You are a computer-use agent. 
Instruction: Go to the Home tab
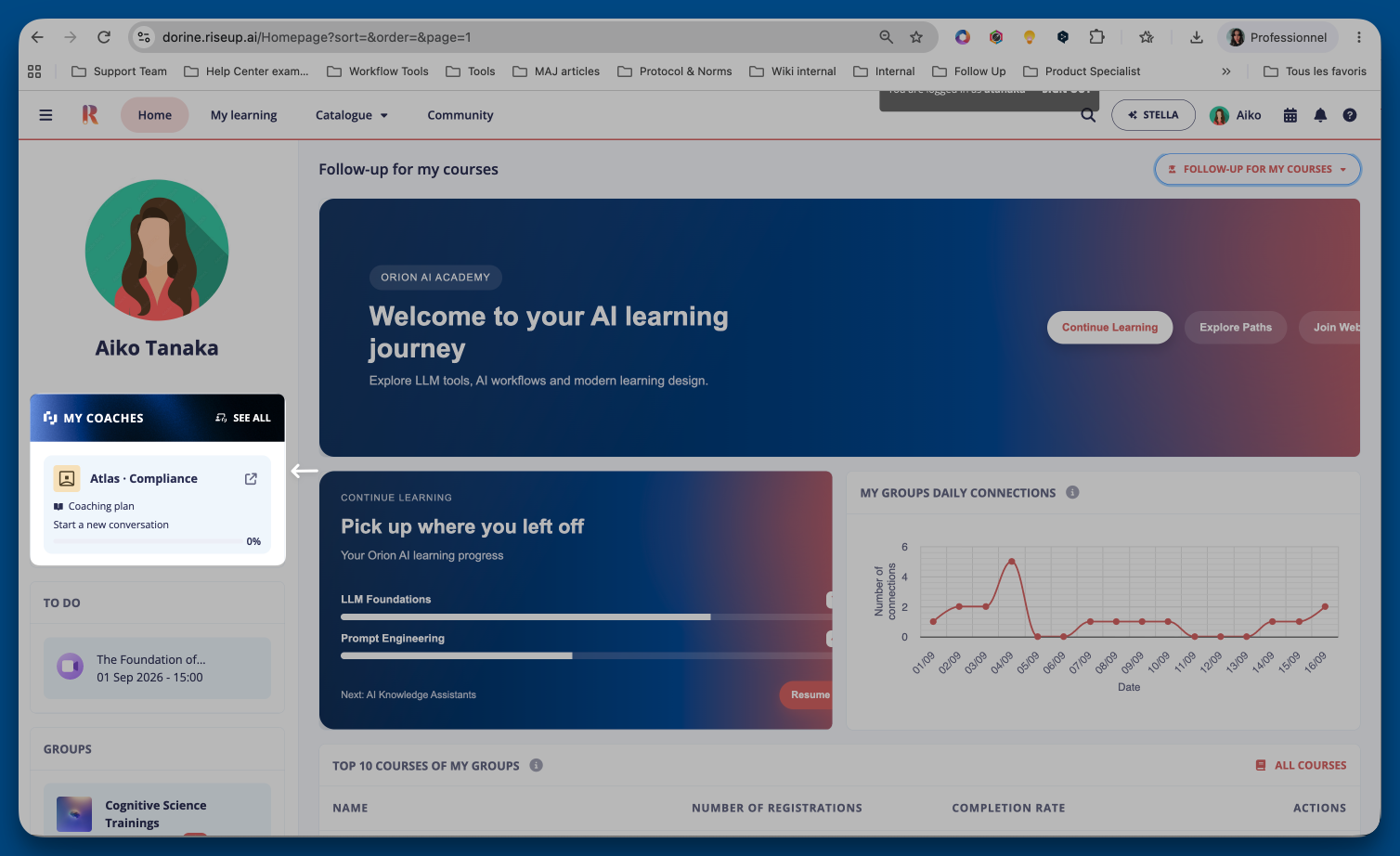pyautogui.click(x=155, y=115)
